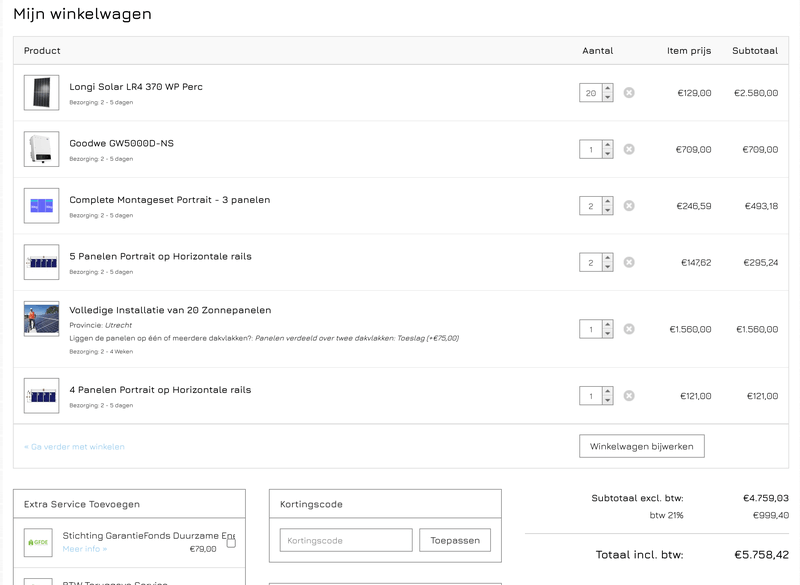Open the Volledige Installatie product link
Screen dimensions: 800x585
[170, 310]
